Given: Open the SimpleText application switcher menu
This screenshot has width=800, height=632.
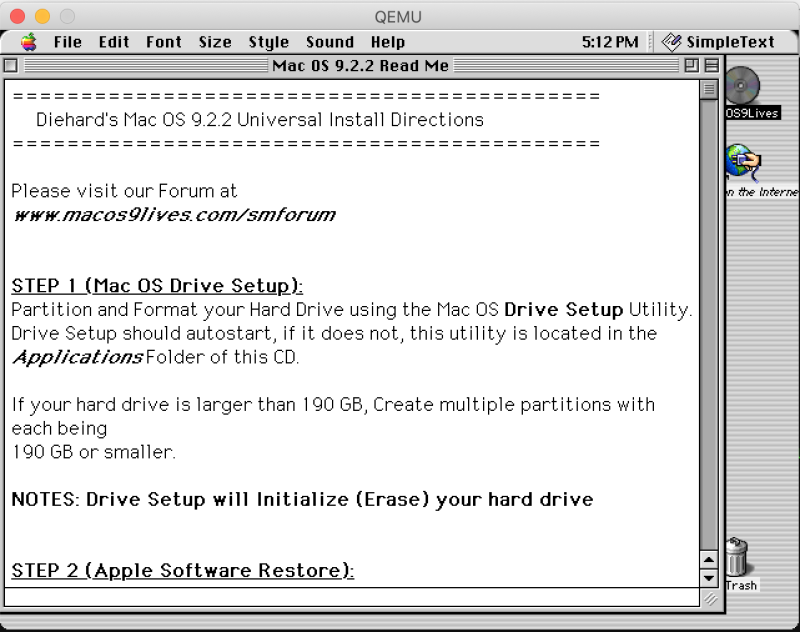Looking at the screenshot, I should 719,42.
